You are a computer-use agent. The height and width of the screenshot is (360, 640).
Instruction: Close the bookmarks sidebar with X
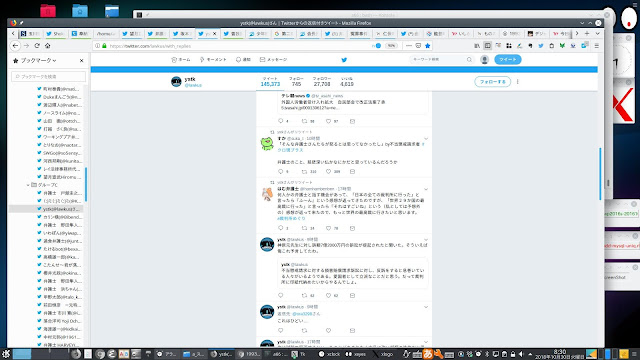pos(81,60)
